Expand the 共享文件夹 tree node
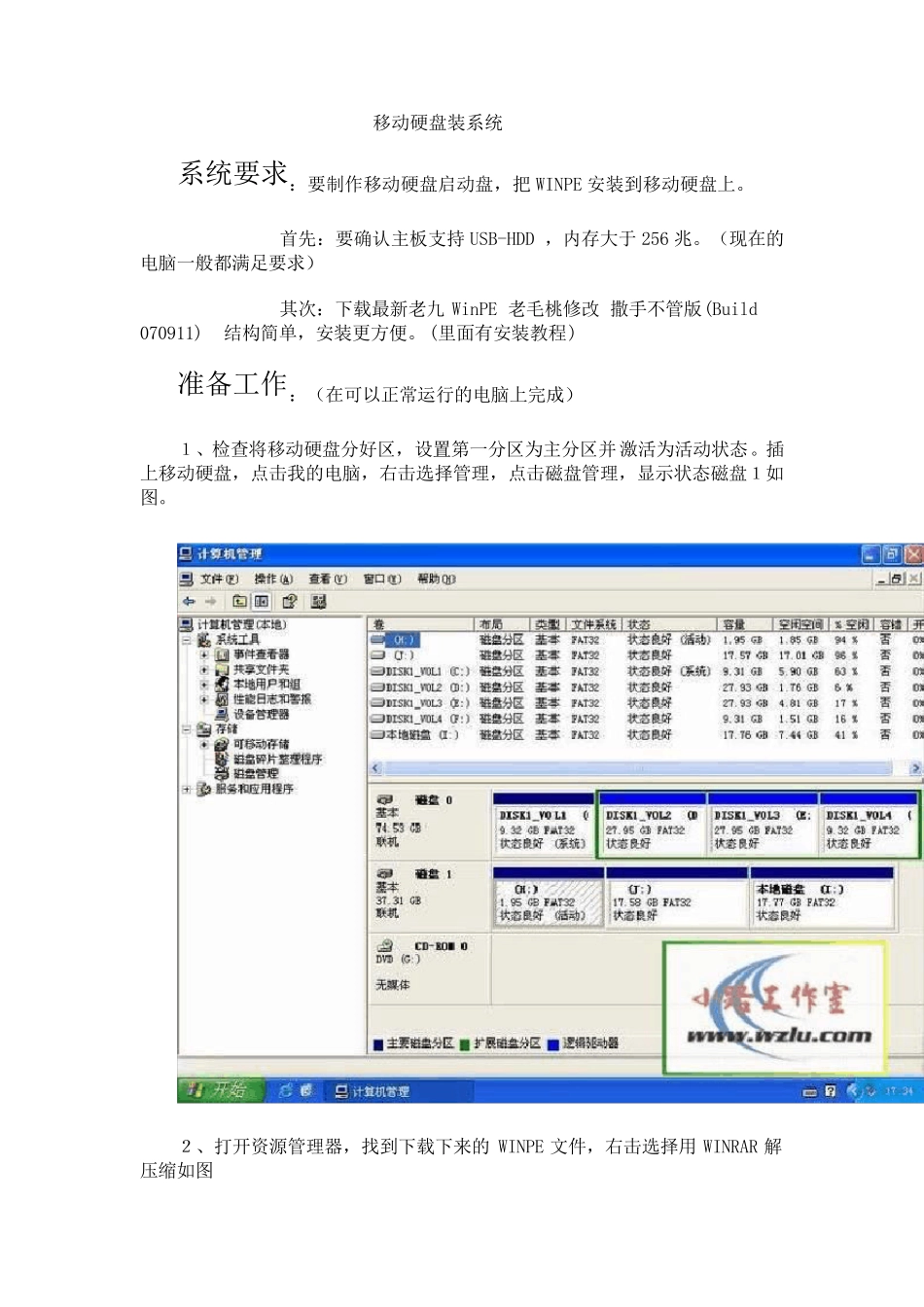The width and height of the screenshot is (924, 1307). tap(204, 669)
